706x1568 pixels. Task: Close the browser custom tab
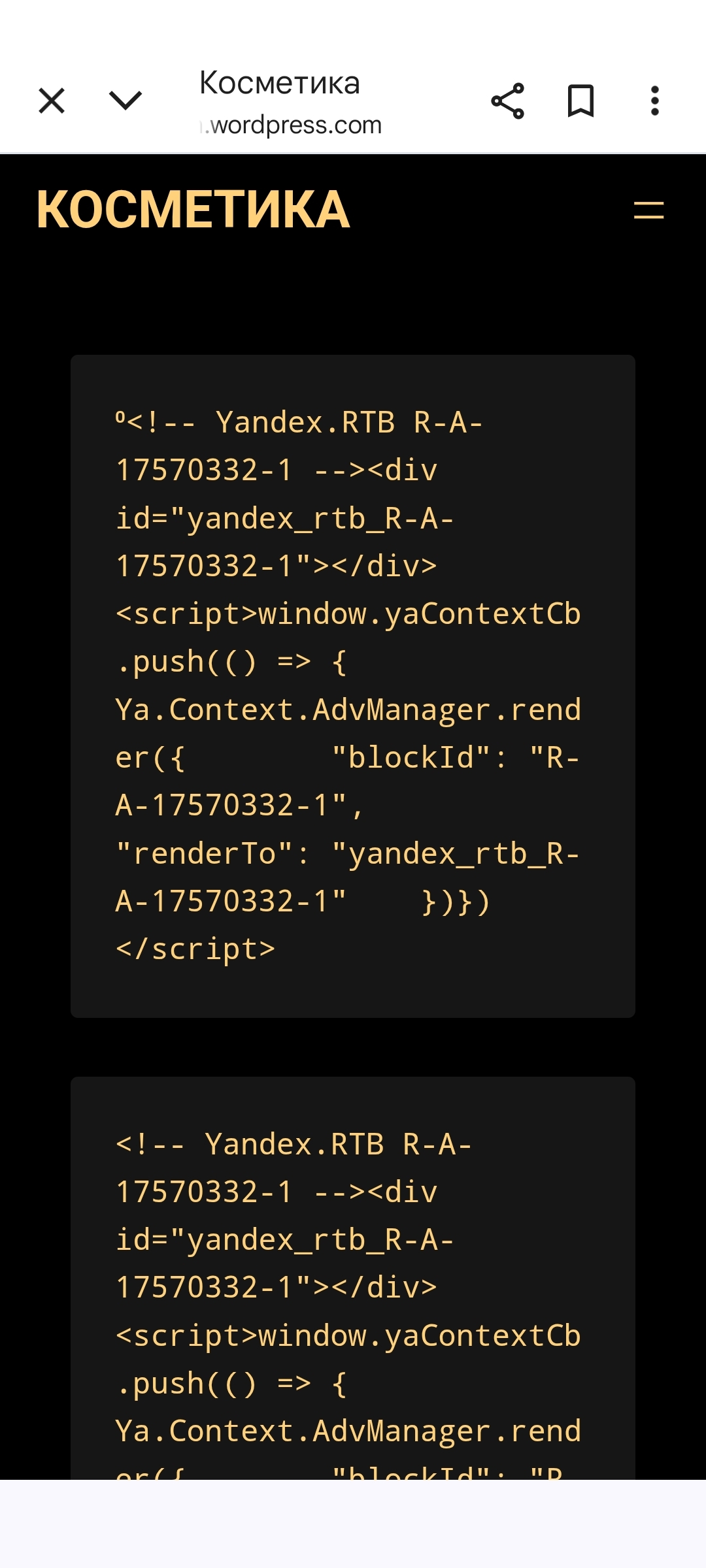pos(52,101)
